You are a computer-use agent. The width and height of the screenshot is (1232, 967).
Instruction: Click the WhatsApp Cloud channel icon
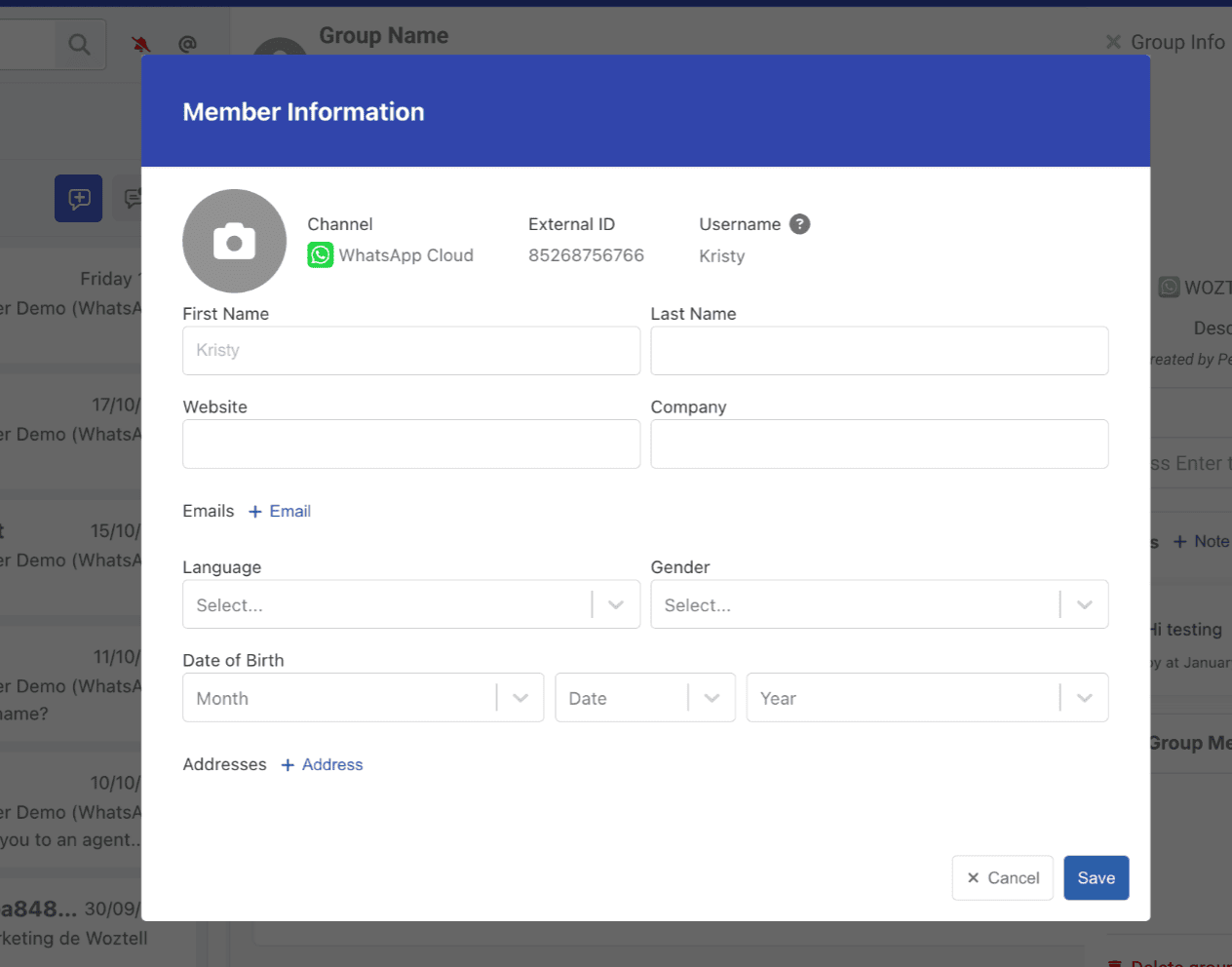click(x=320, y=255)
